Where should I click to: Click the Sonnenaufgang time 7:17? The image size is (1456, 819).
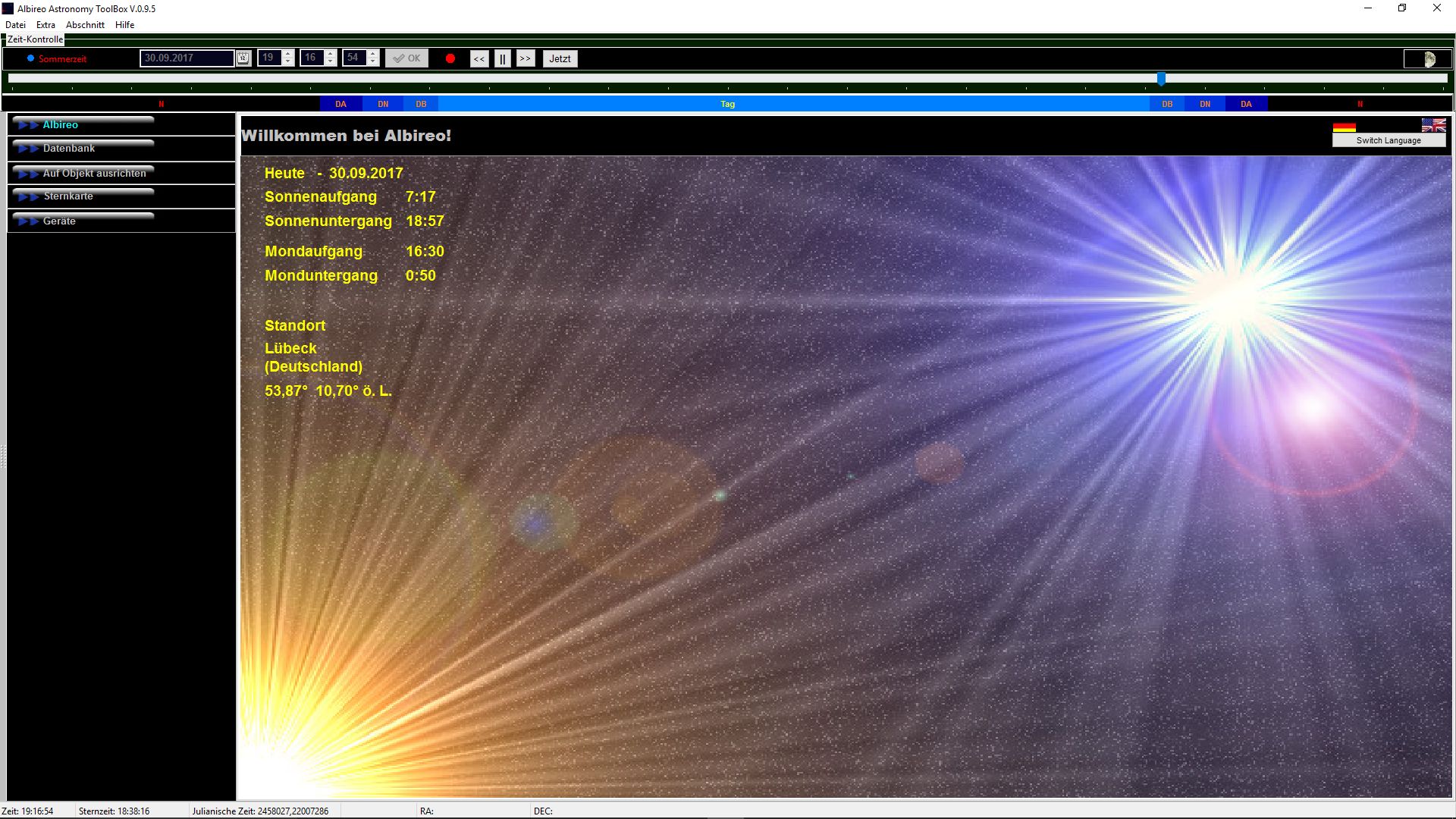tap(421, 197)
